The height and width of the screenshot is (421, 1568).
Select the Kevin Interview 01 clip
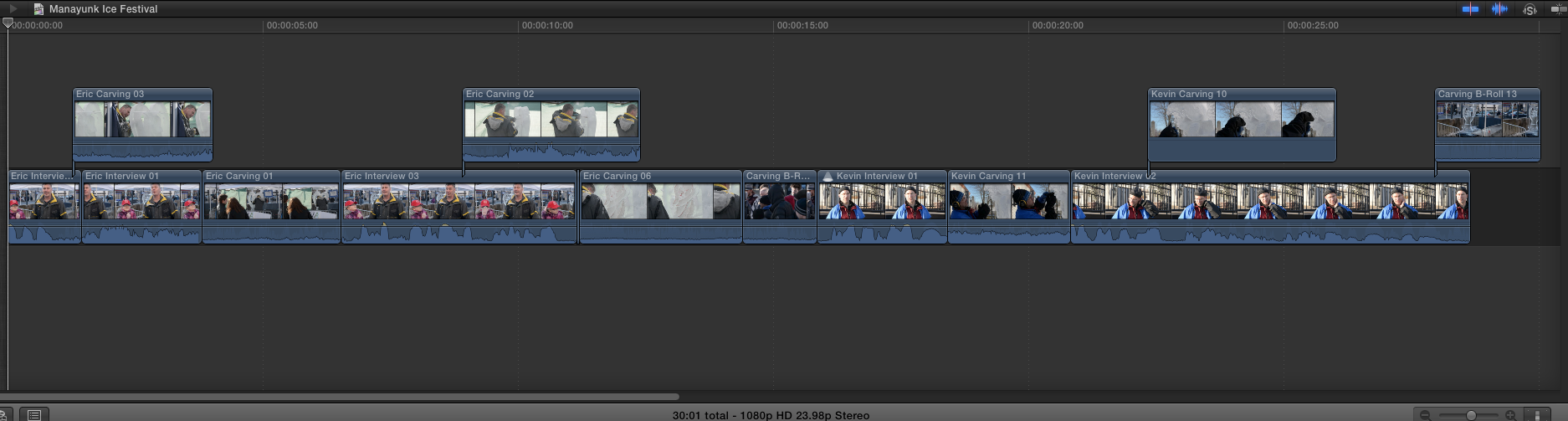click(x=883, y=206)
